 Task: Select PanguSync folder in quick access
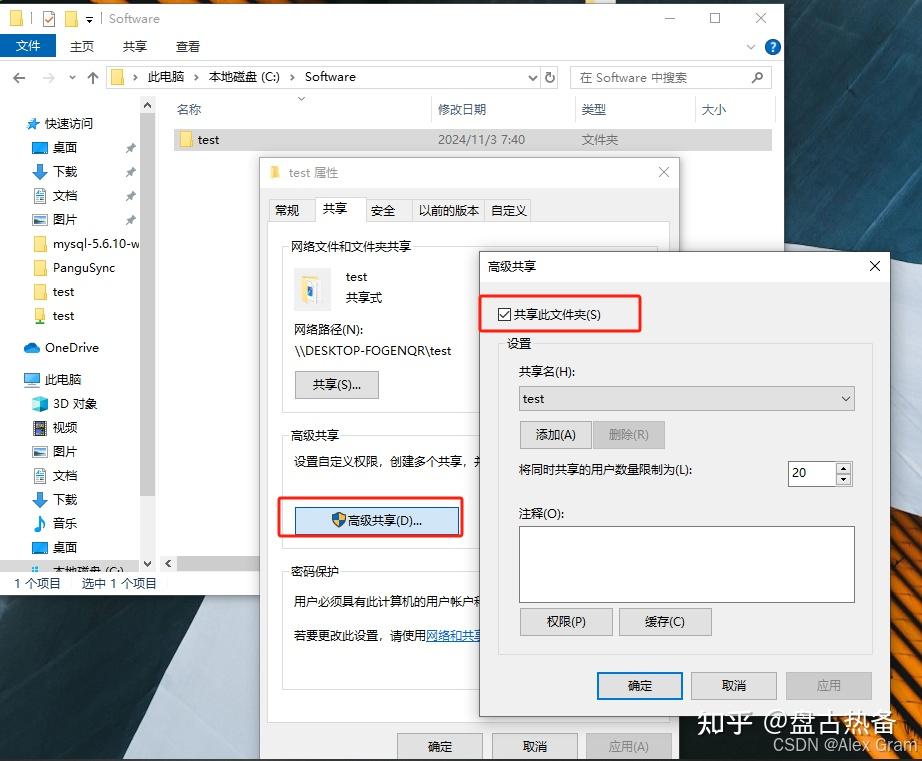(x=83, y=268)
